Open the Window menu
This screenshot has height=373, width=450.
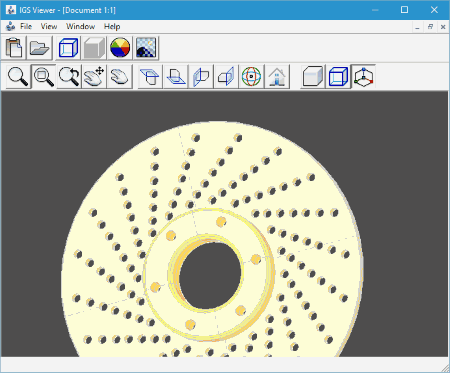[x=80, y=26]
